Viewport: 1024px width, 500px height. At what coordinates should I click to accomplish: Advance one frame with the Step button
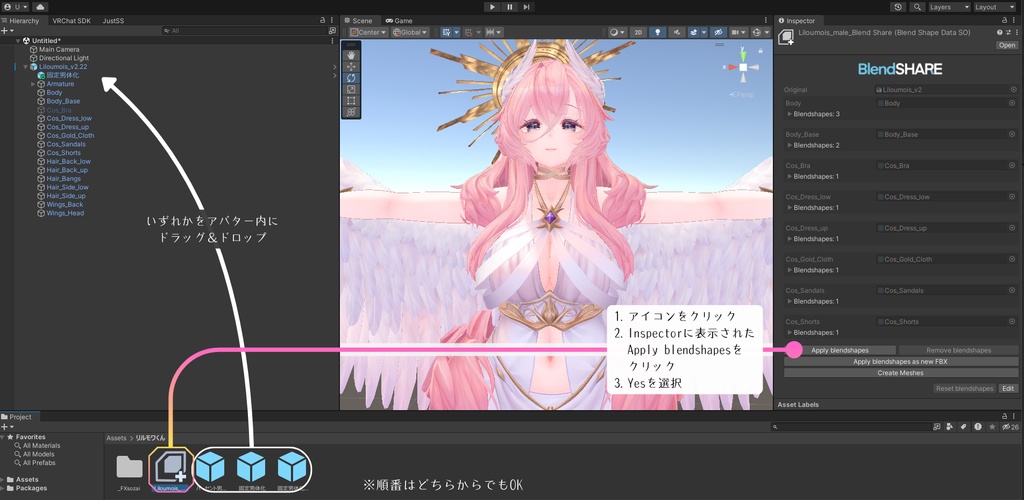(526, 7)
